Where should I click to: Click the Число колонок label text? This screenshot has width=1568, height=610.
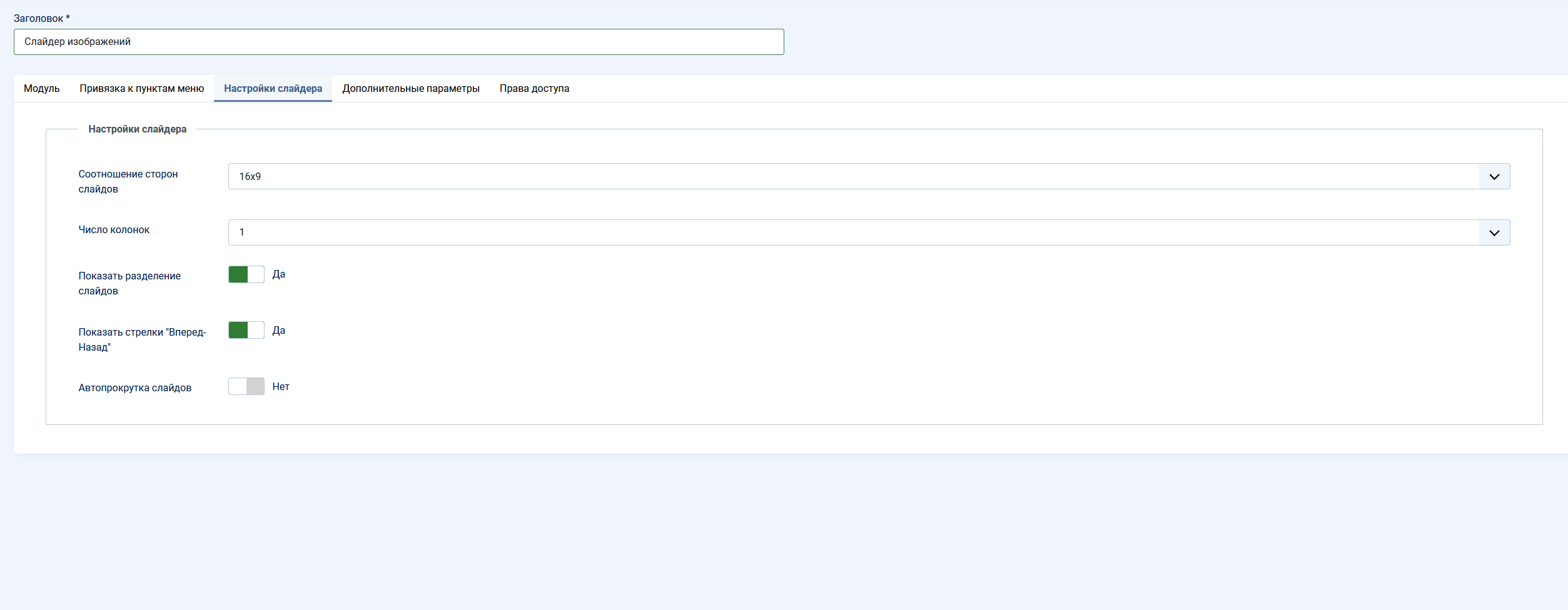[x=114, y=230]
